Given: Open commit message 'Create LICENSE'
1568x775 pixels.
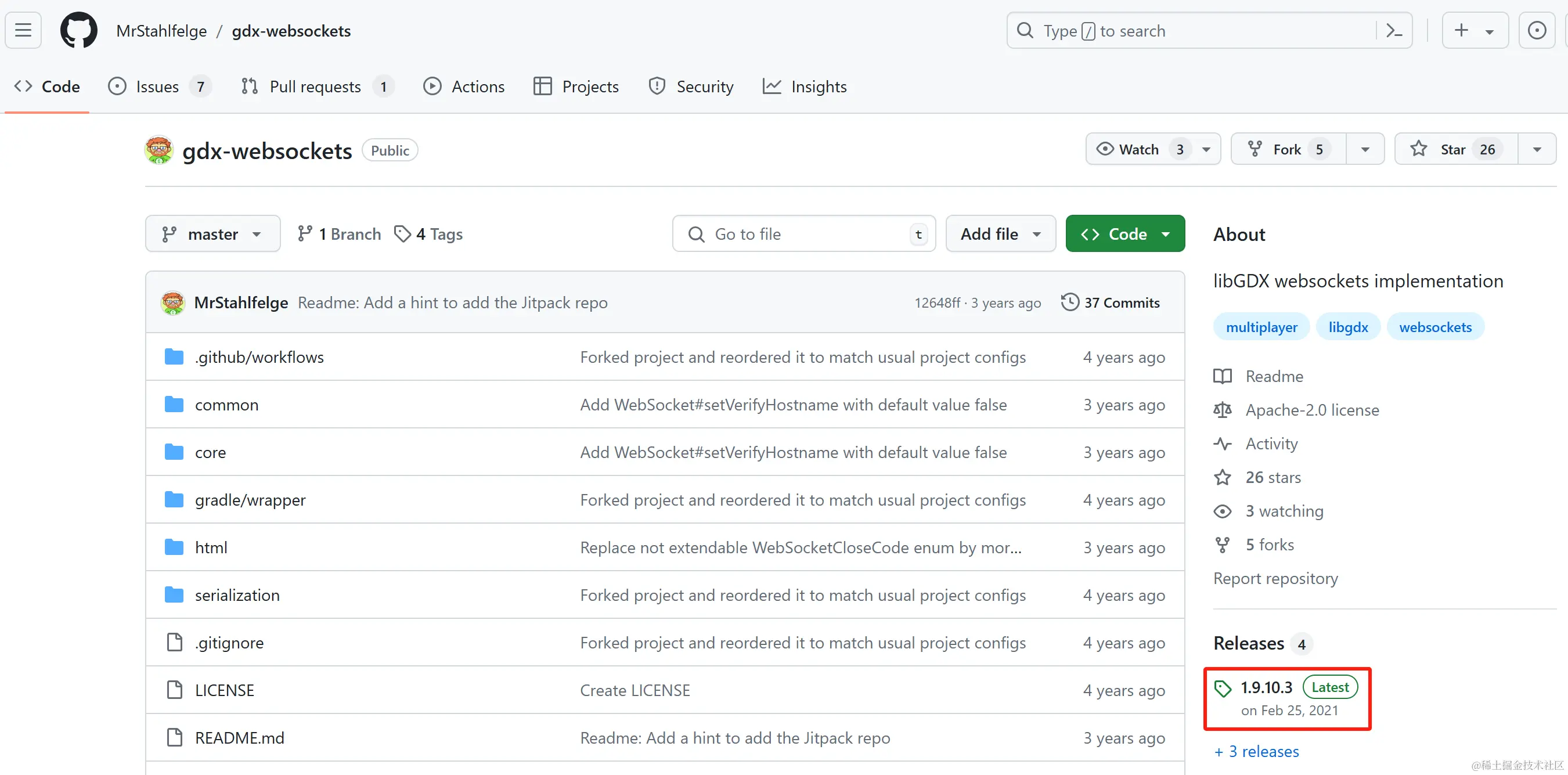Looking at the screenshot, I should point(635,690).
